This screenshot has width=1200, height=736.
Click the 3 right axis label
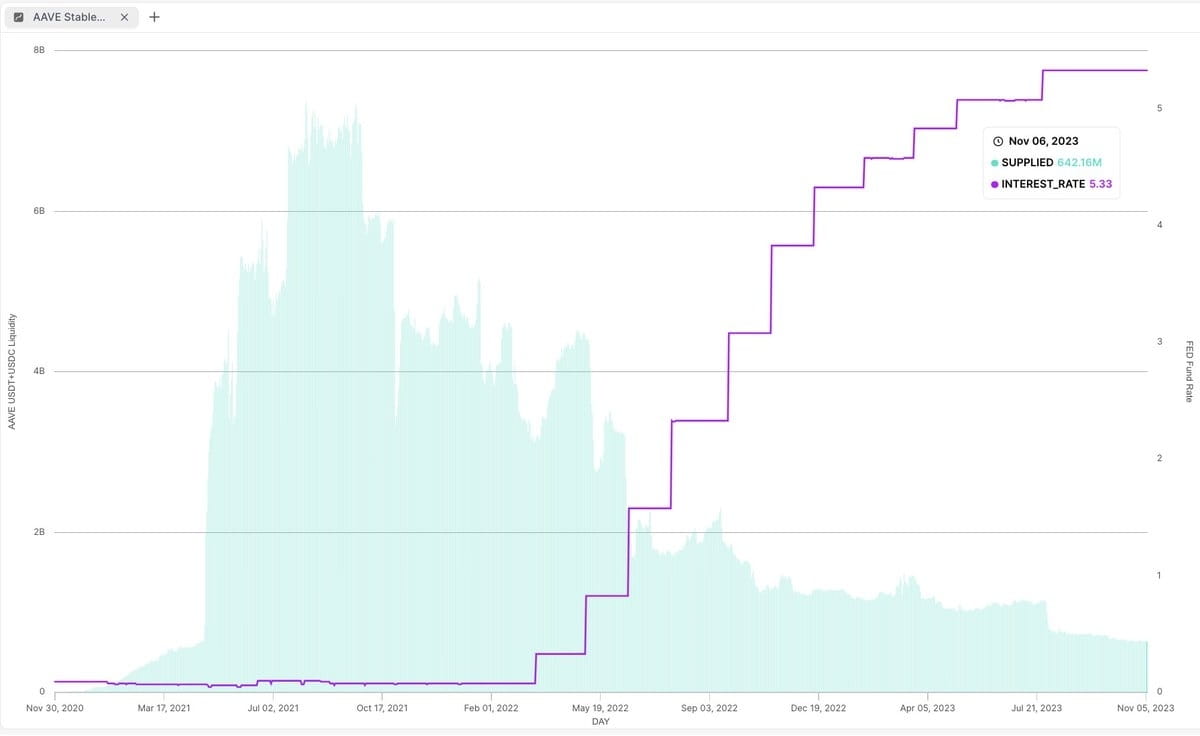point(1159,341)
